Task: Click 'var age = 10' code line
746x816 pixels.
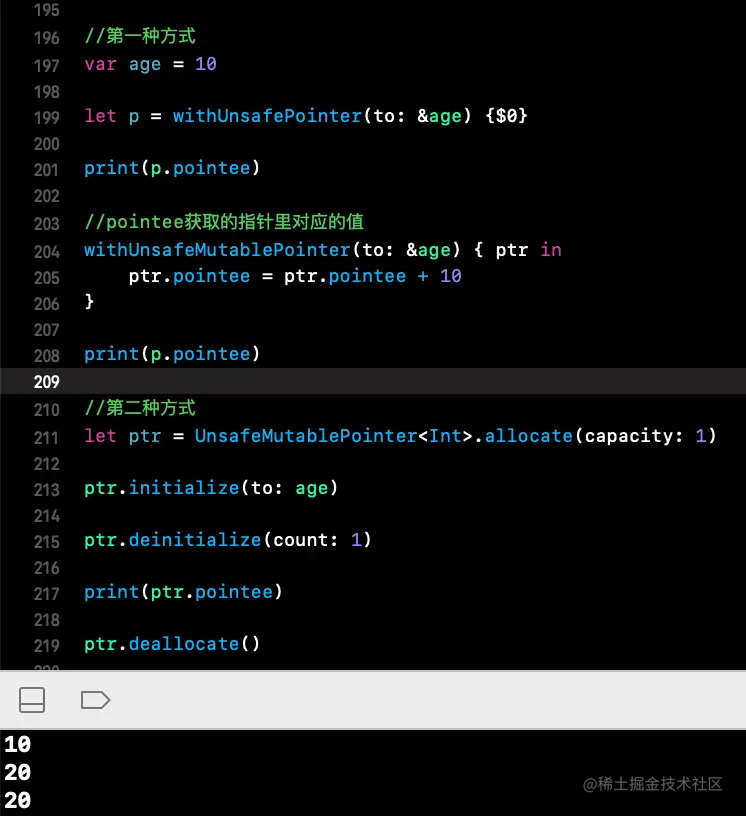Action: click(x=150, y=65)
